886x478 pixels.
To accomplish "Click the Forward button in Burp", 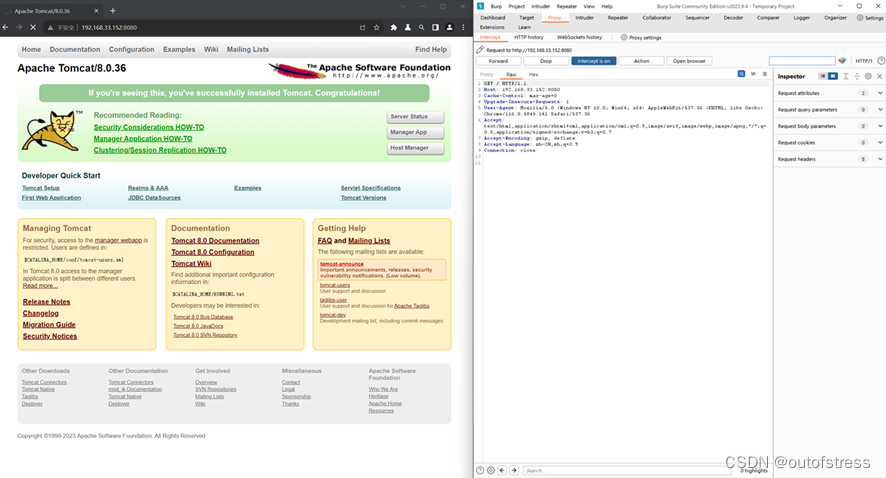I will pyautogui.click(x=498, y=61).
